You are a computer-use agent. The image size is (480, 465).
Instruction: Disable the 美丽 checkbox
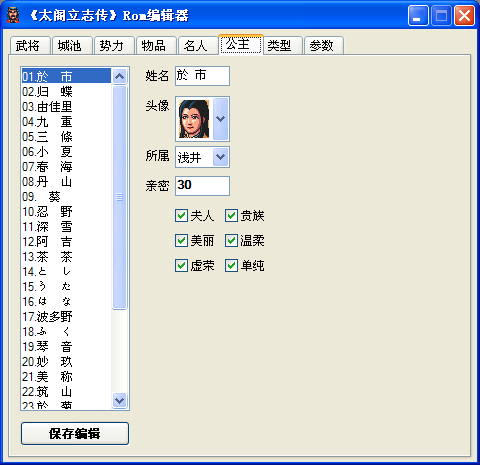tap(181, 241)
